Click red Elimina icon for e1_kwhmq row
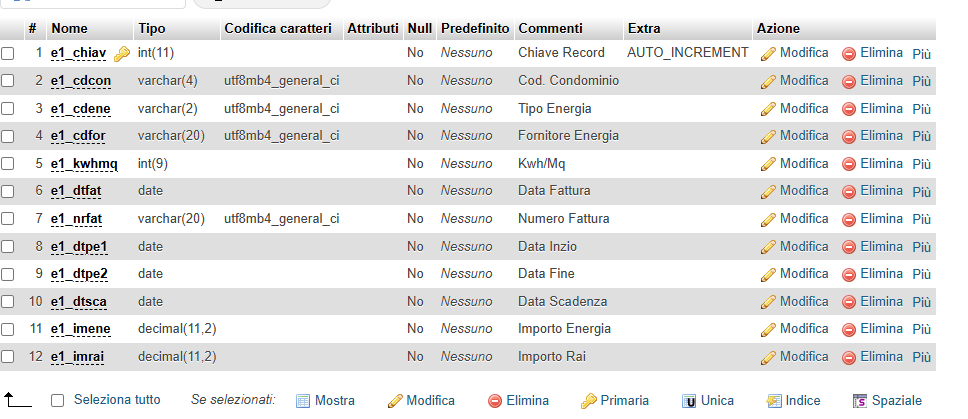The height and width of the screenshot is (419, 968). click(x=849, y=164)
